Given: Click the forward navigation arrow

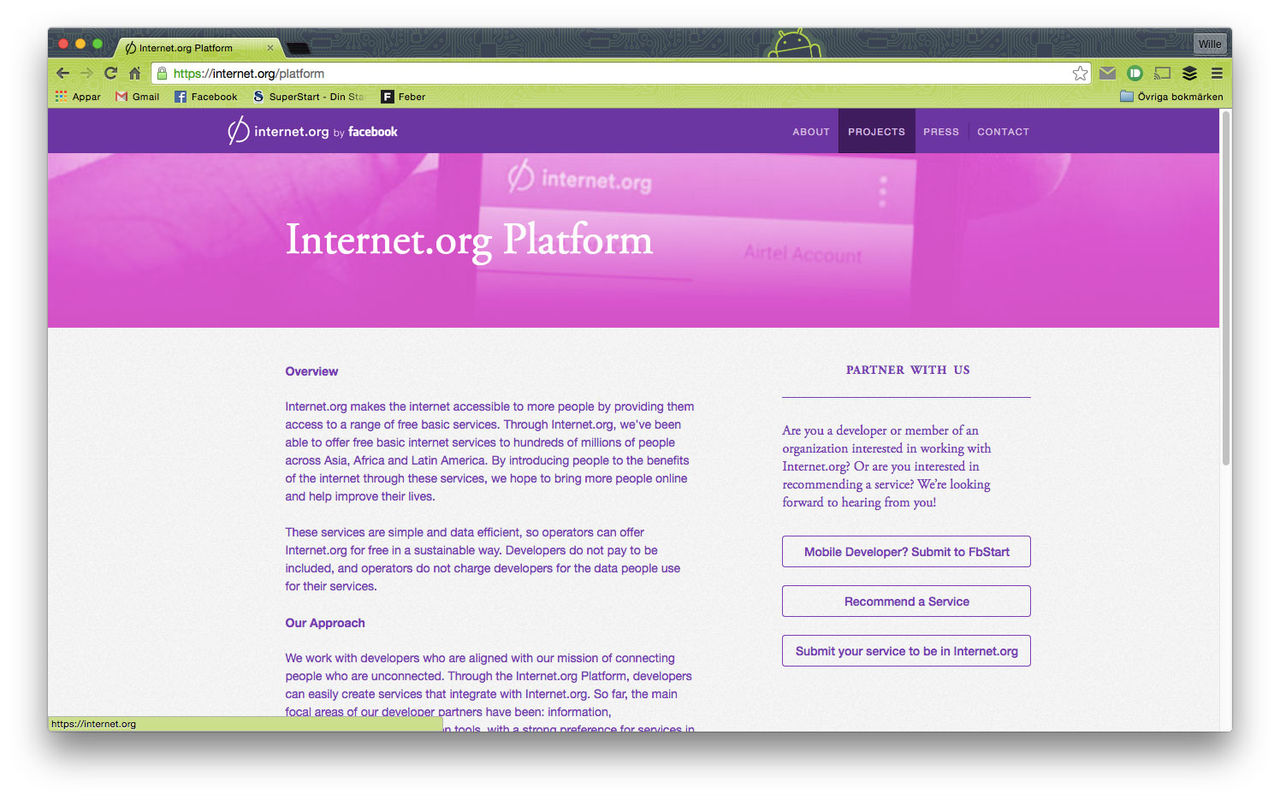Looking at the screenshot, I should pyautogui.click(x=87, y=73).
